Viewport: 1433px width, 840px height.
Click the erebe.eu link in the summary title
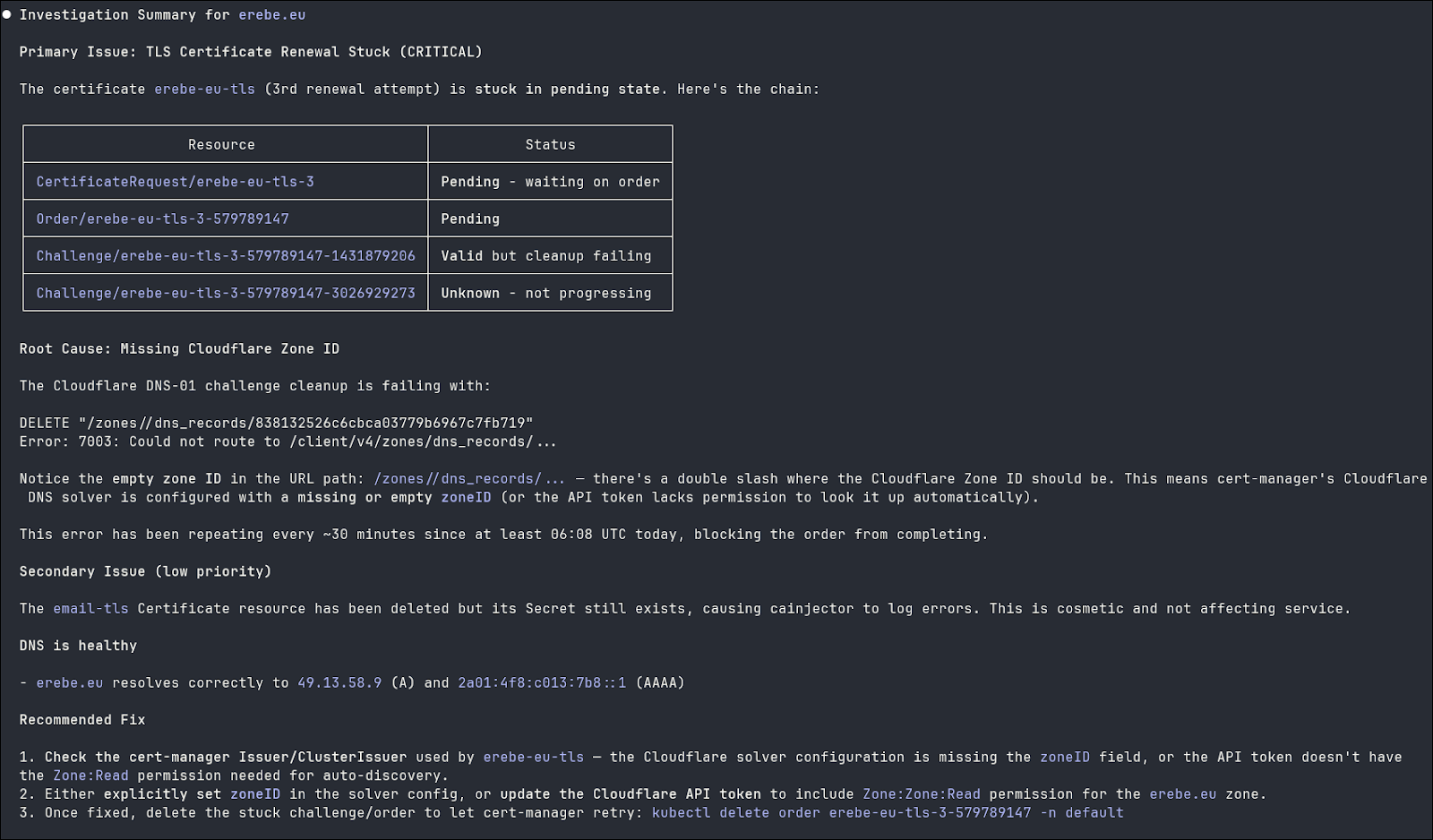pos(271,15)
